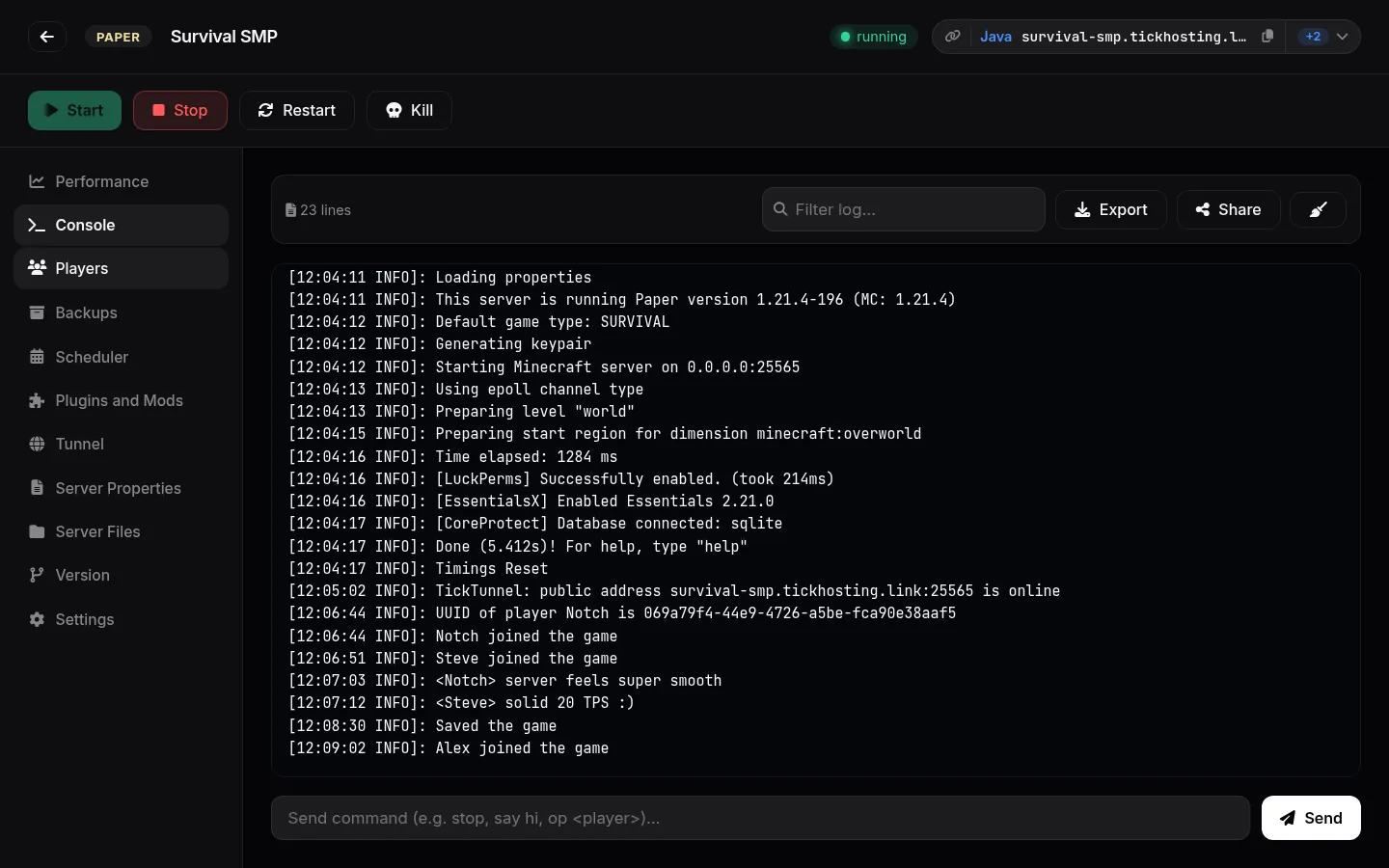Click the CoreProtect database connected log line
The width and height of the screenshot is (1389, 868).
tap(535, 524)
